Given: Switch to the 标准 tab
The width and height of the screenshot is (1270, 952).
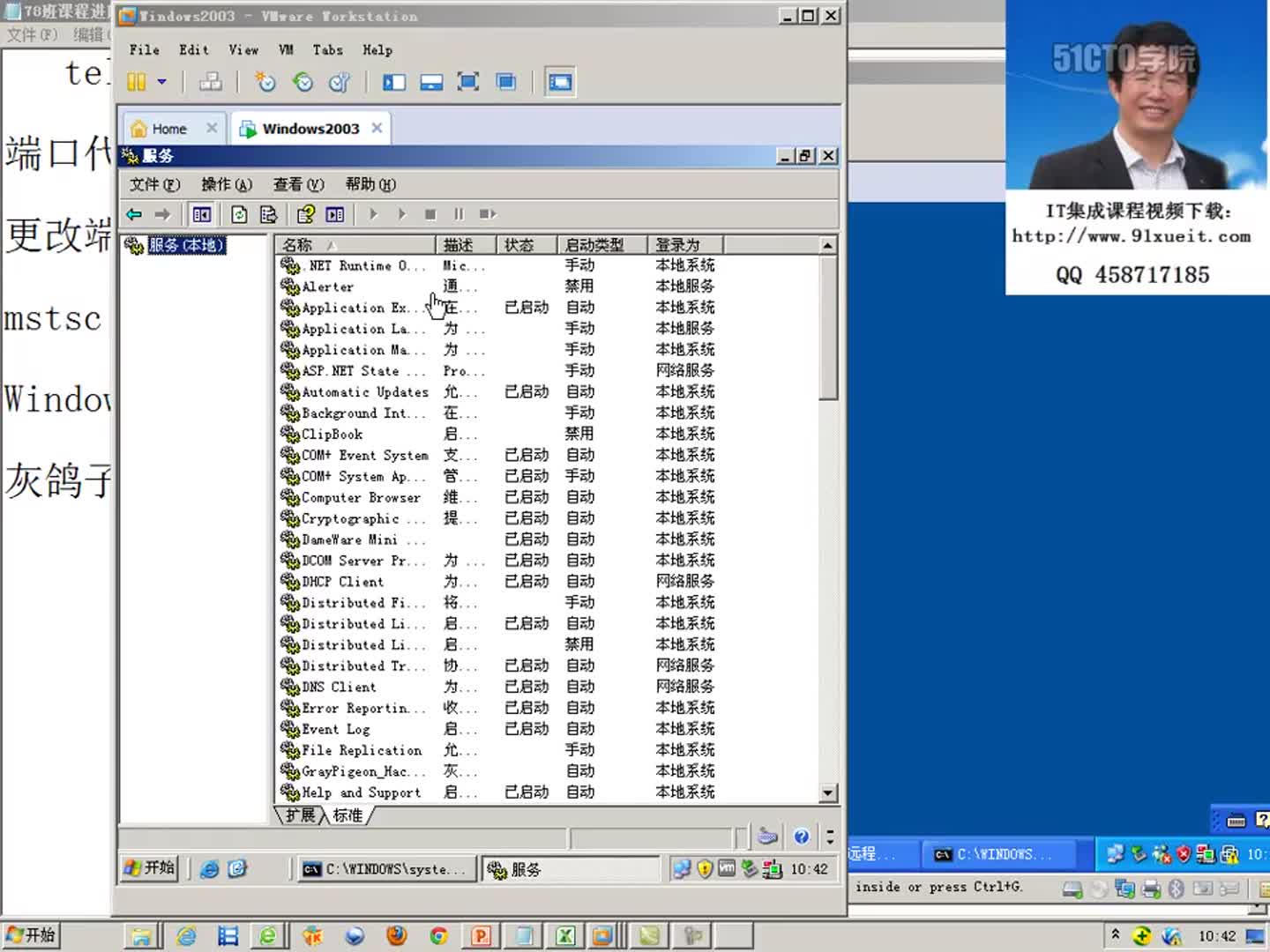Looking at the screenshot, I should pos(347,815).
